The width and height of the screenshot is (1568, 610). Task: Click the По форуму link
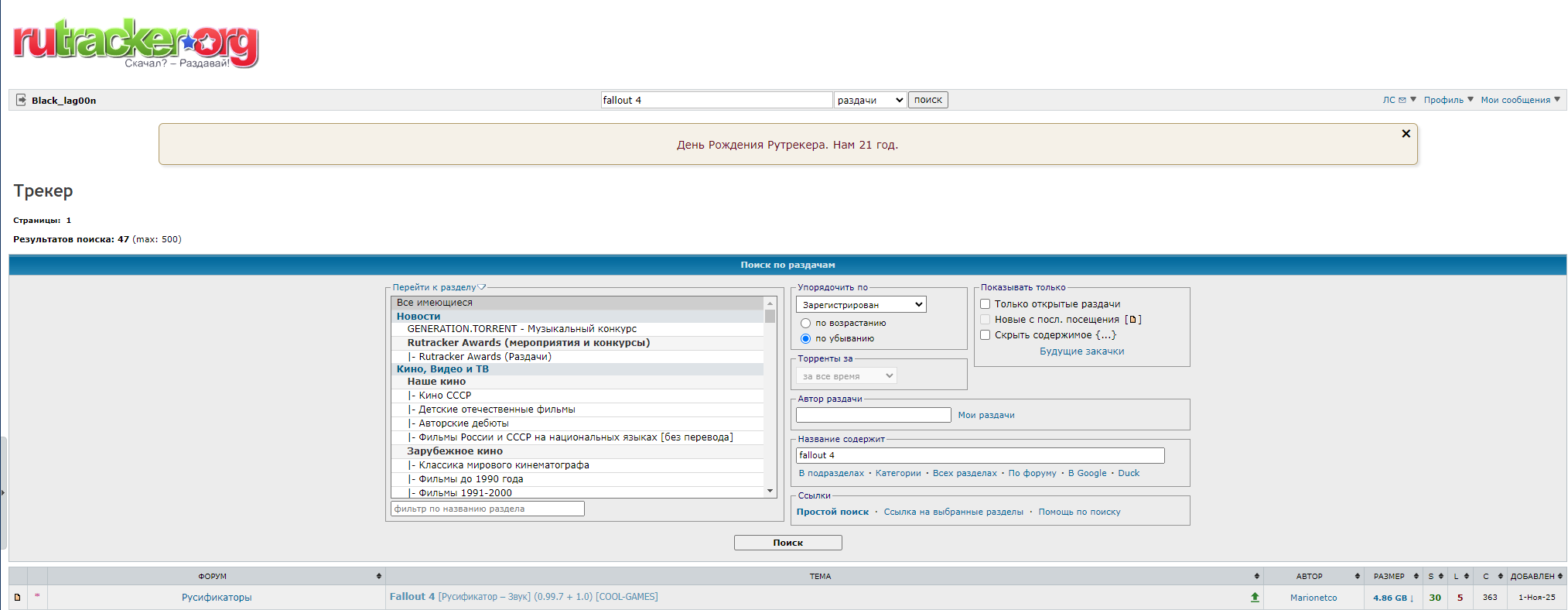pyautogui.click(x=1032, y=473)
